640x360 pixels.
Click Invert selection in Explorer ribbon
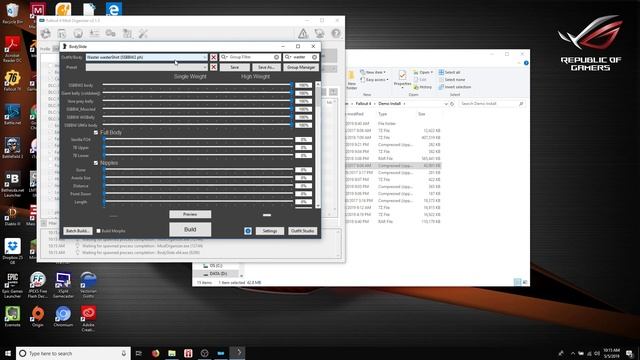point(455,87)
